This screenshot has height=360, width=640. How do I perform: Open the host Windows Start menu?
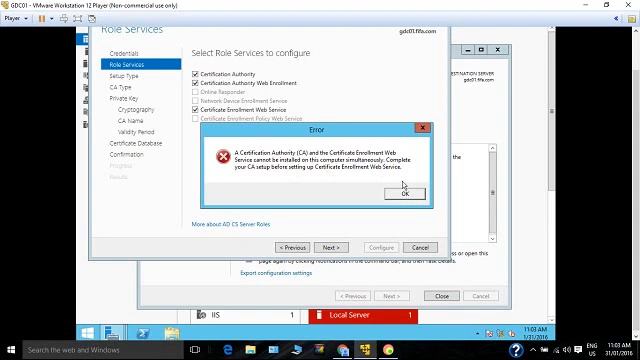[x=11, y=350]
